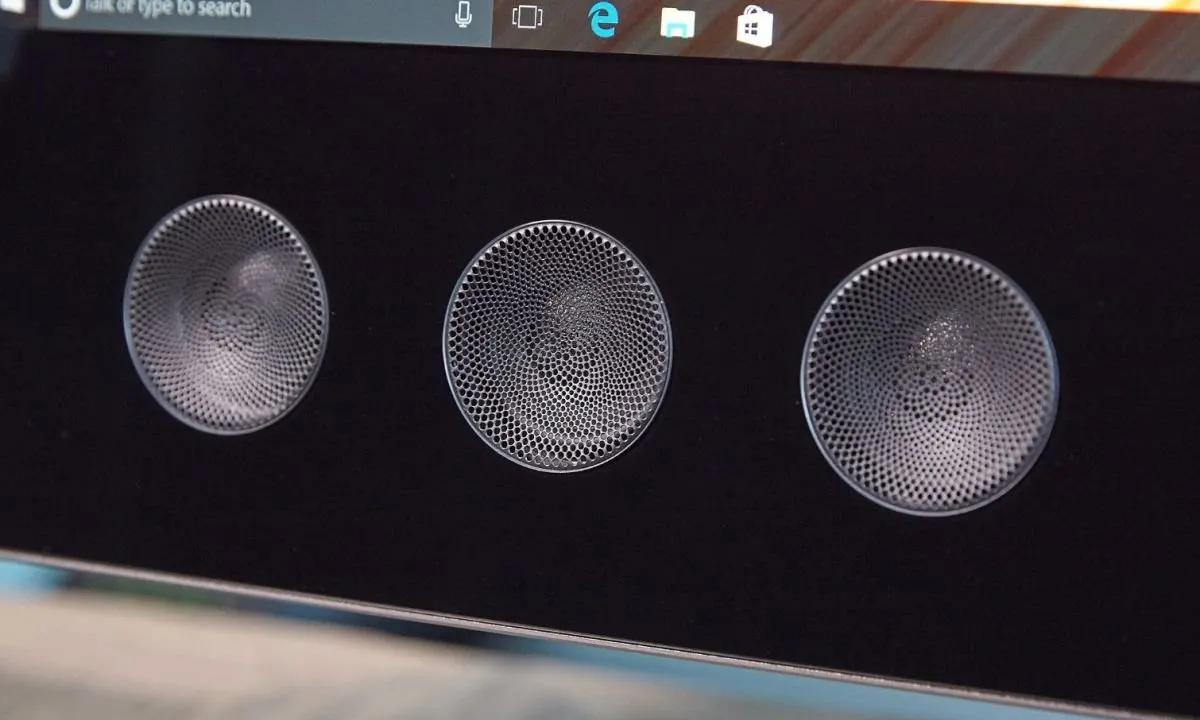Viewport: 1200px width, 720px height.
Task: Click the Task View icon
Action: [x=527, y=16]
